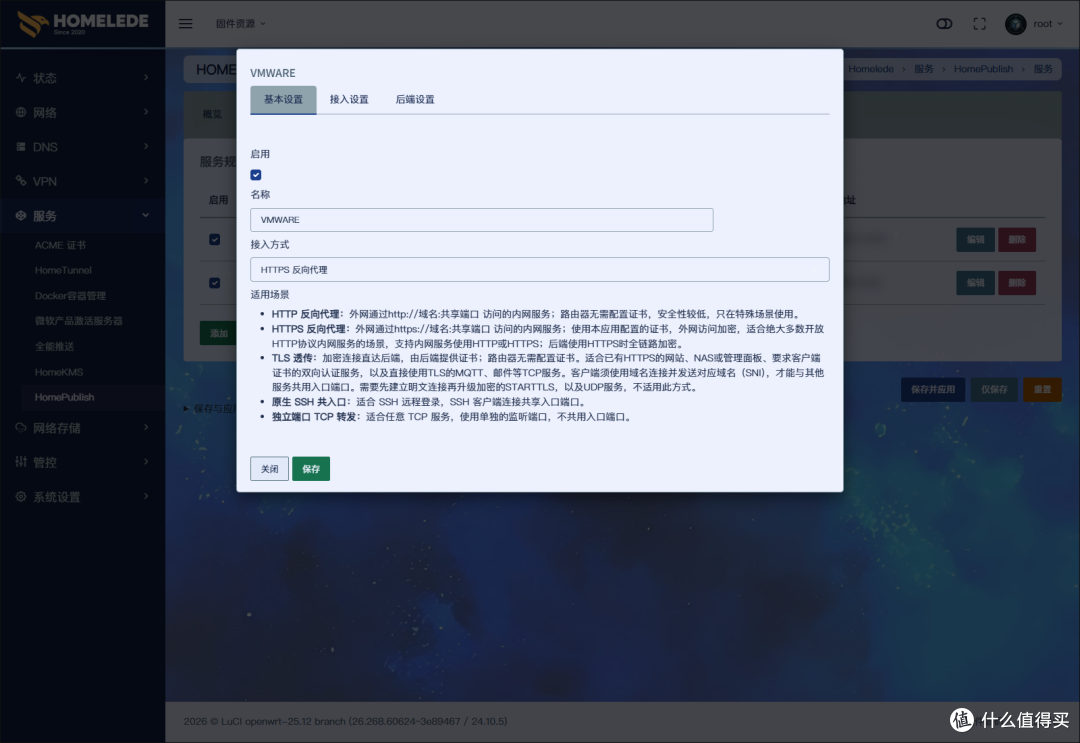1080x743 pixels.
Task: Open Docker容器管理 submenu item
Action: coord(70,296)
